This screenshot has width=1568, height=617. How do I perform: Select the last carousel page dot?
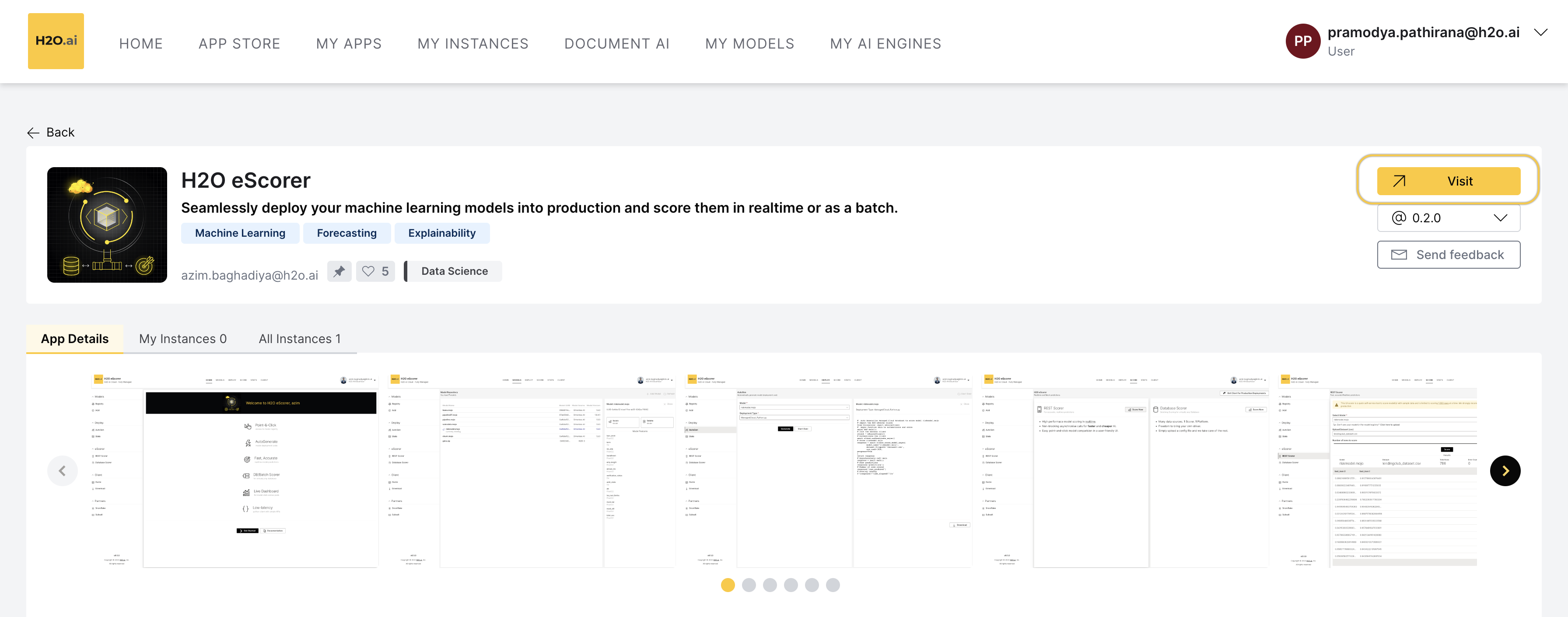833,585
